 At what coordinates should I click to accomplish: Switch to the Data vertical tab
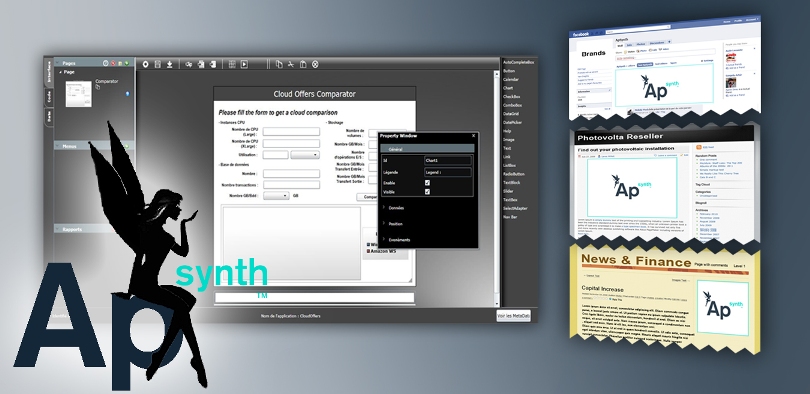pyautogui.click(x=49, y=117)
